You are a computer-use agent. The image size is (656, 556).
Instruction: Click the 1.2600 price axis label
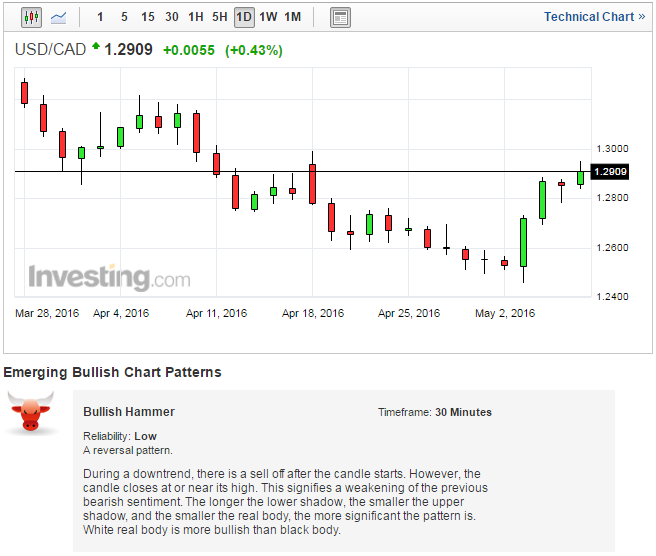612,248
